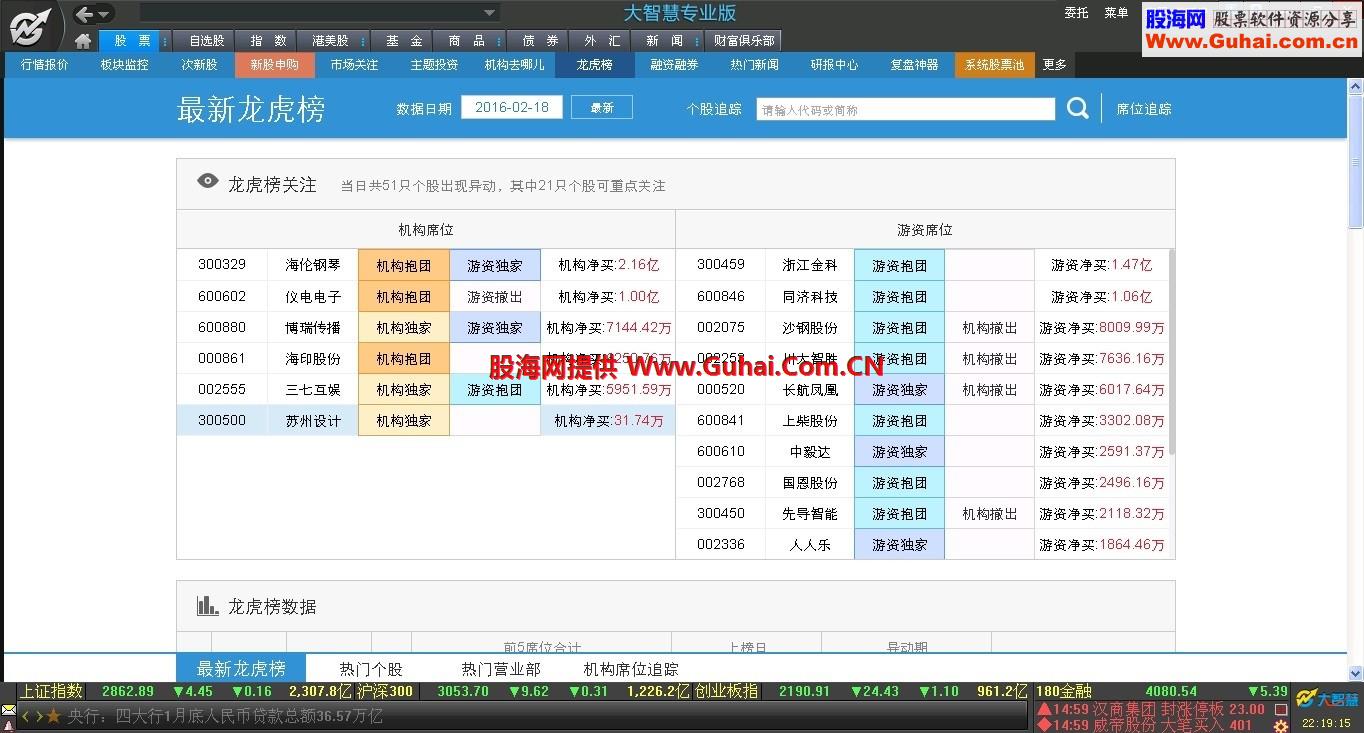Switch to the 债券 tab
Viewport: 1364px width, 733px height.
point(540,41)
